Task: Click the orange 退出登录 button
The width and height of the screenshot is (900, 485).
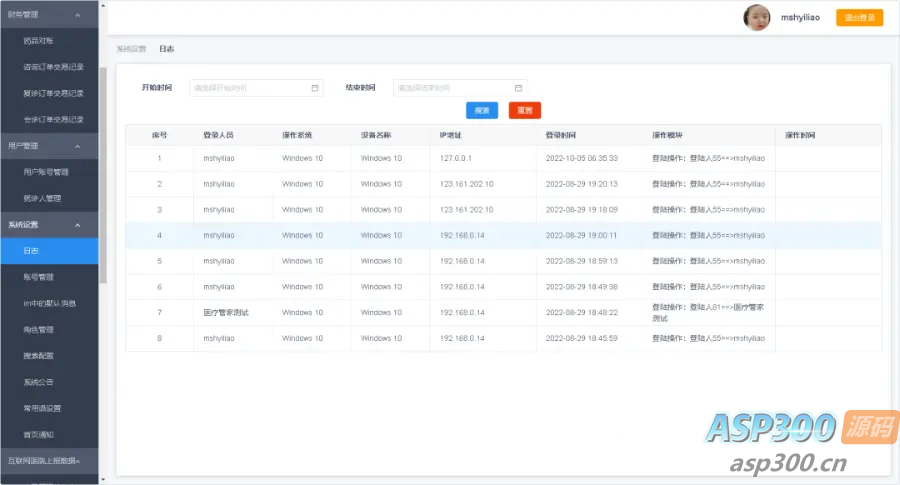Action: click(859, 17)
